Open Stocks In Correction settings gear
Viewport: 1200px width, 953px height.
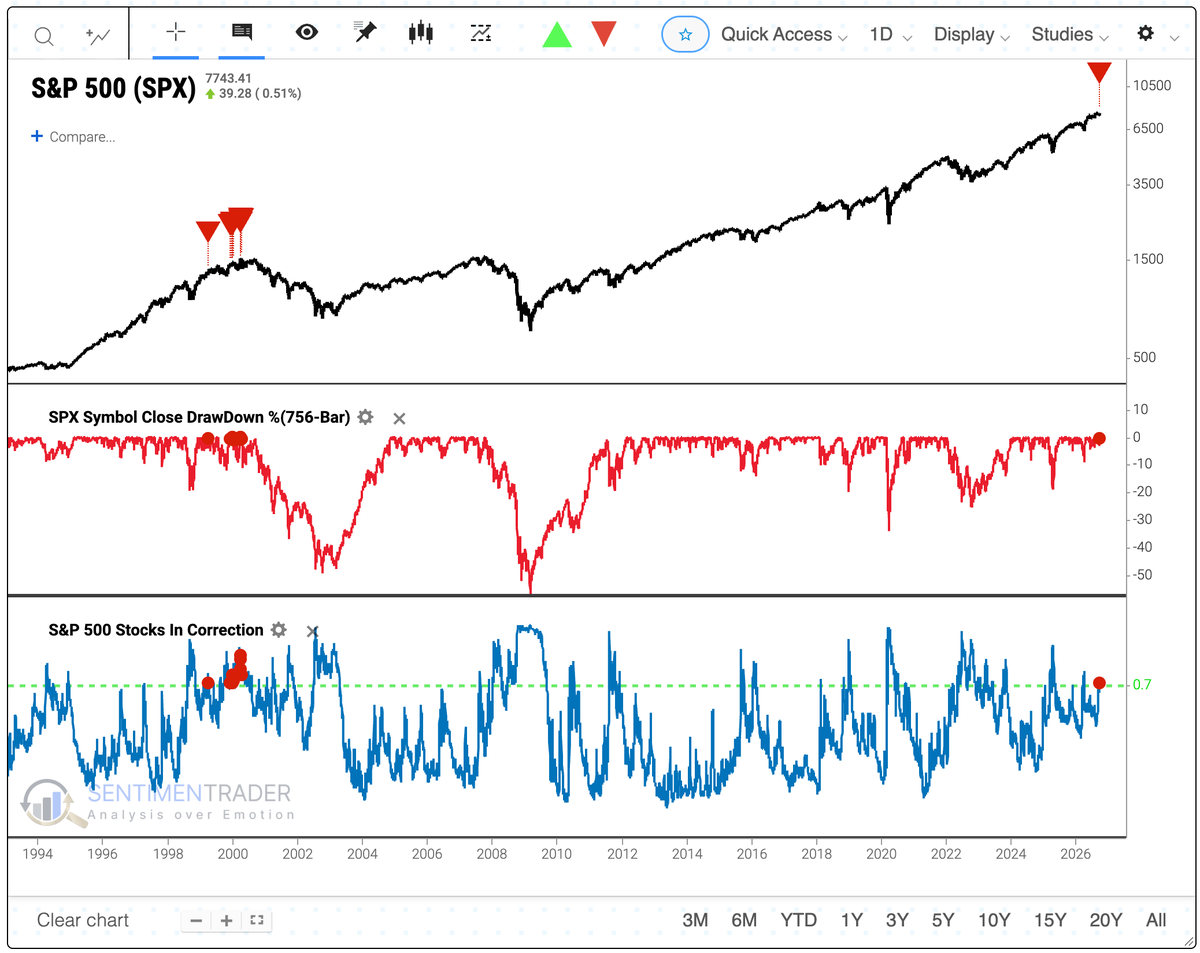[279, 630]
